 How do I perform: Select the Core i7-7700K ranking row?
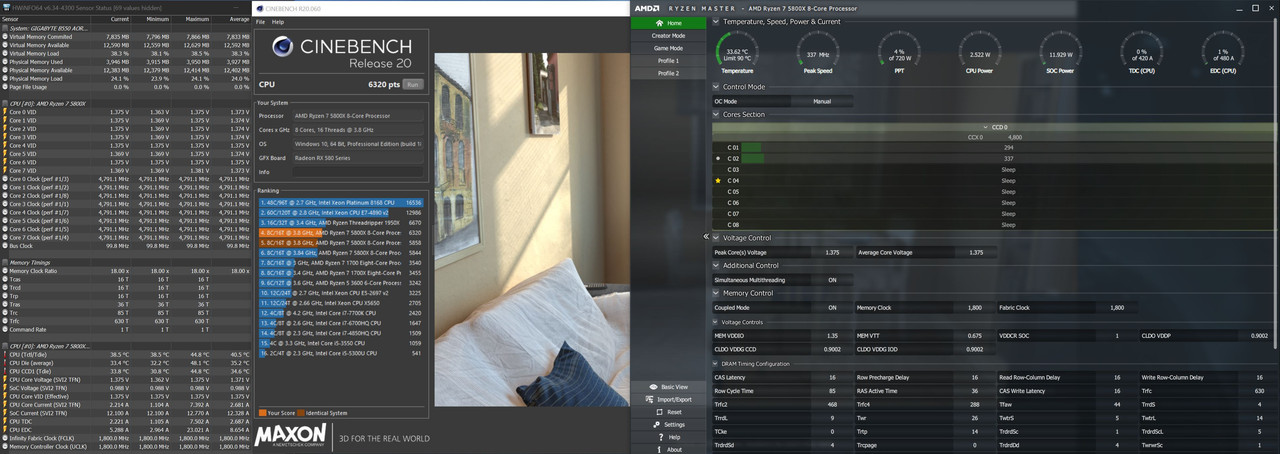(340, 312)
